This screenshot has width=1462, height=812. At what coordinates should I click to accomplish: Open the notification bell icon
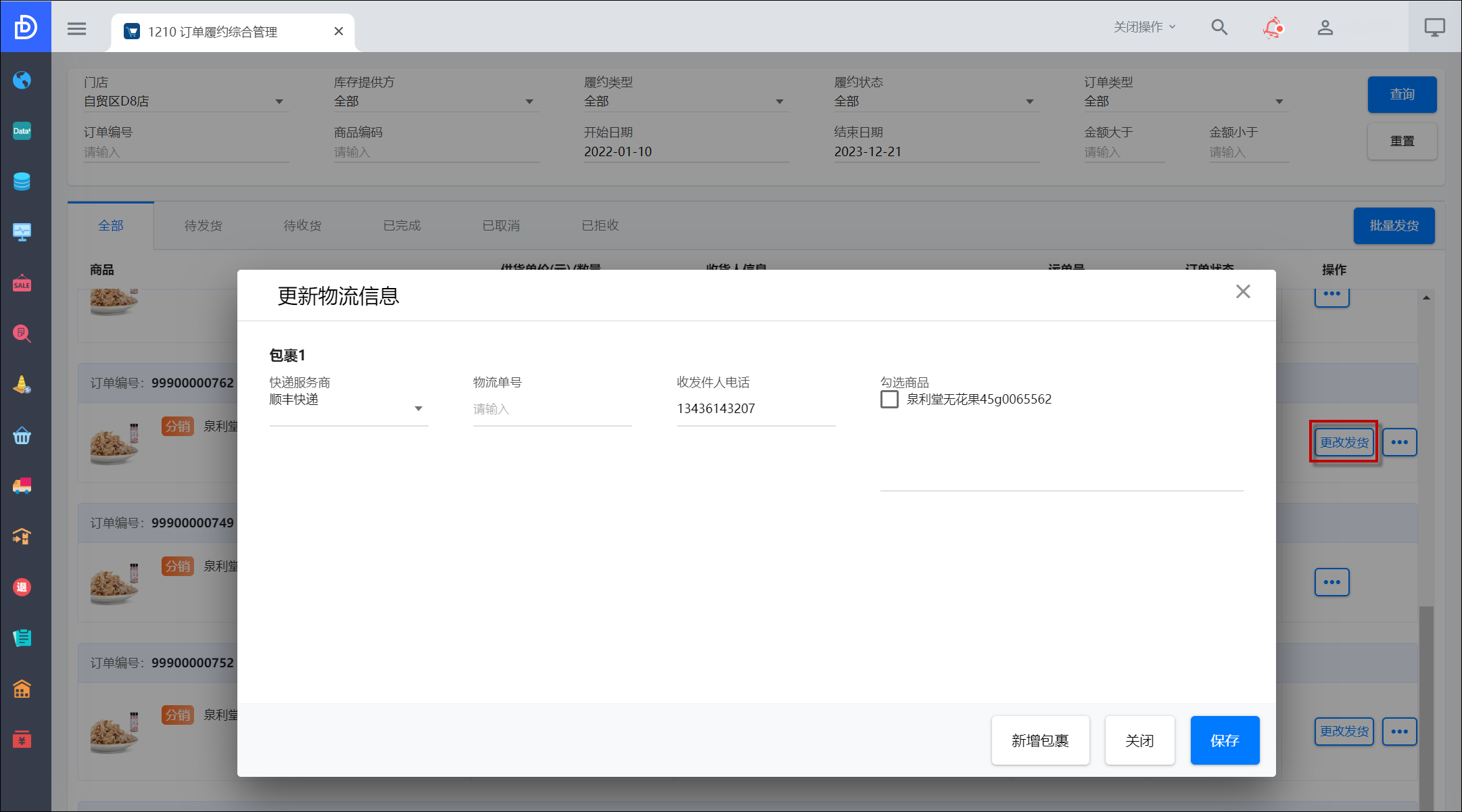coord(1273,28)
